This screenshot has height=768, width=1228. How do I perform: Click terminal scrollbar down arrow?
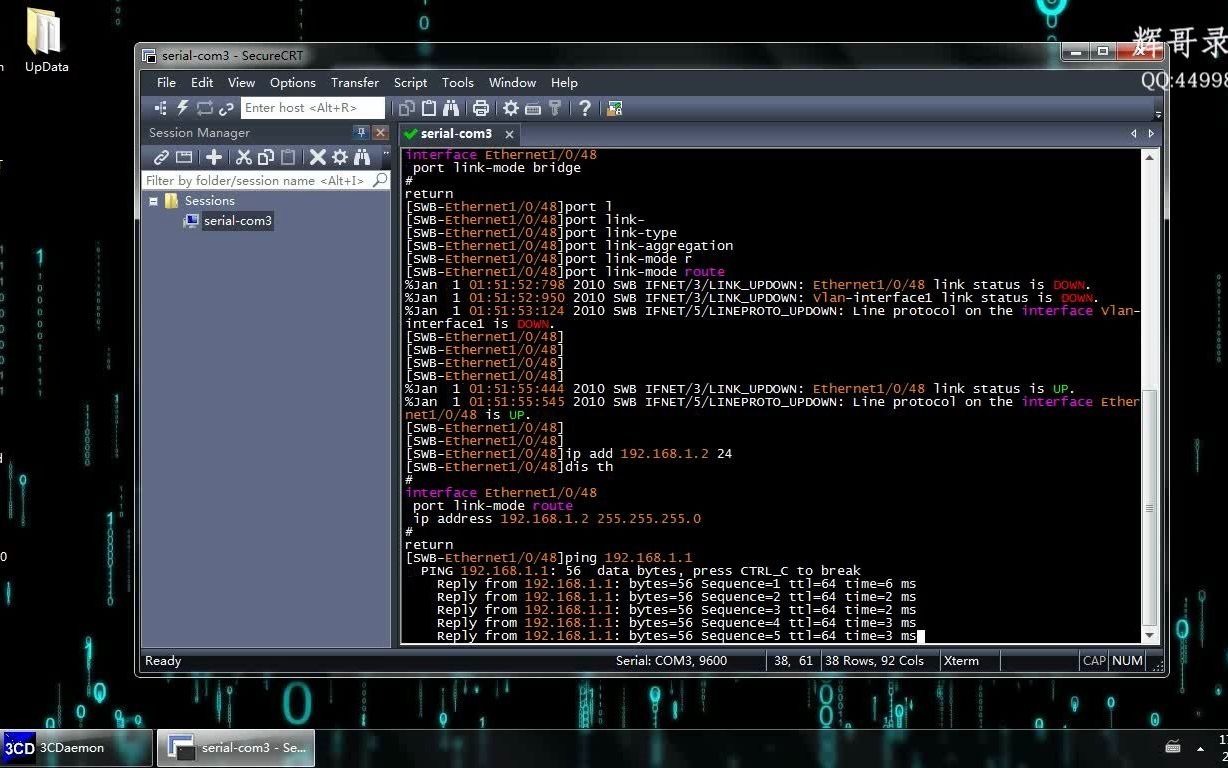[x=1150, y=635]
